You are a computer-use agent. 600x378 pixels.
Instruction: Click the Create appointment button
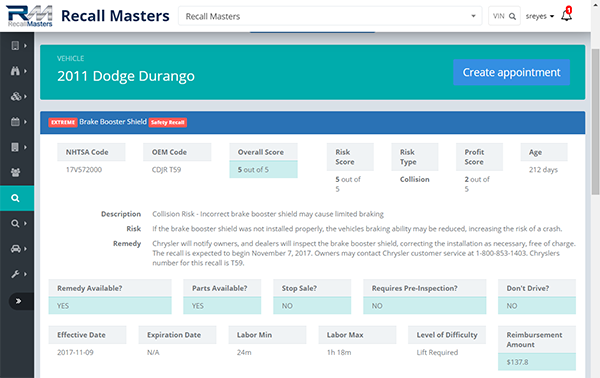click(x=511, y=72)
